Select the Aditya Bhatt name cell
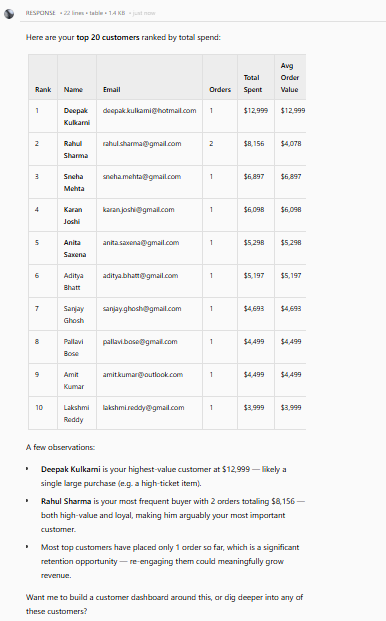Screen dimensions: 386x621 (77, 281)
